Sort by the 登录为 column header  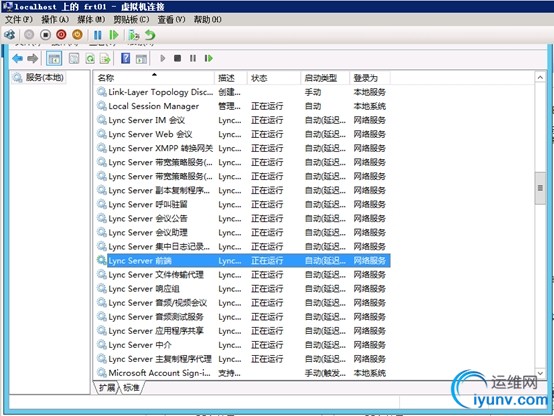pyautogui.click(x=370, y=78)
